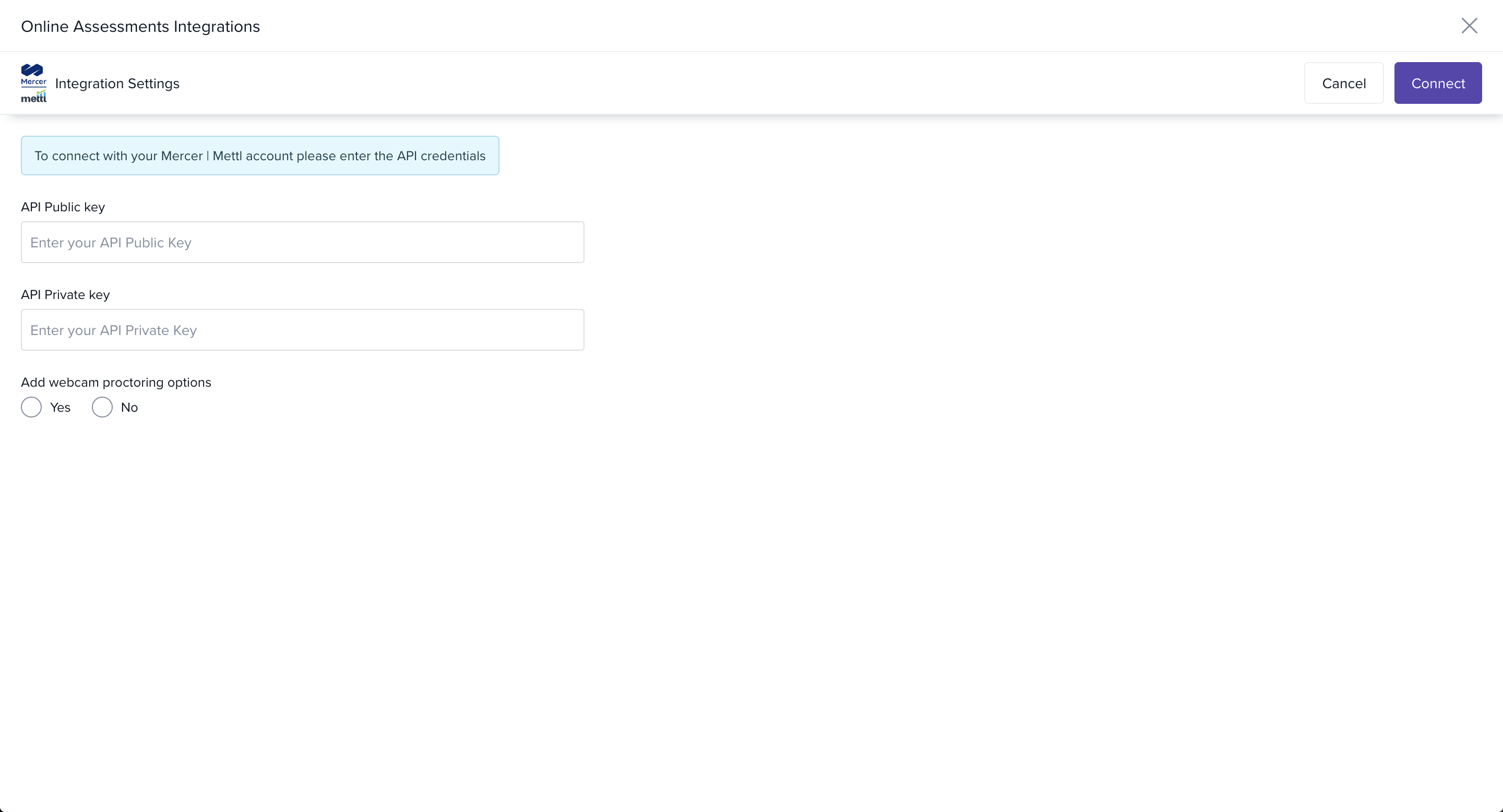Click 'Enter your API Public Key' placeholder

111,243
